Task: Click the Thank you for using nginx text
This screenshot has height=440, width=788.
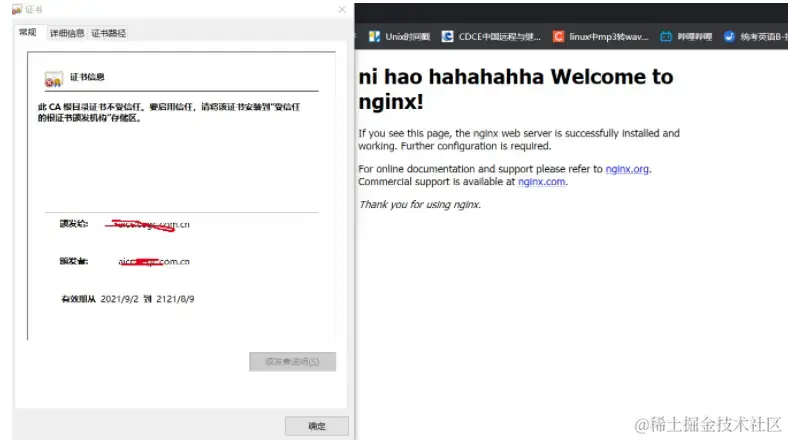Action: pos(420,204)
